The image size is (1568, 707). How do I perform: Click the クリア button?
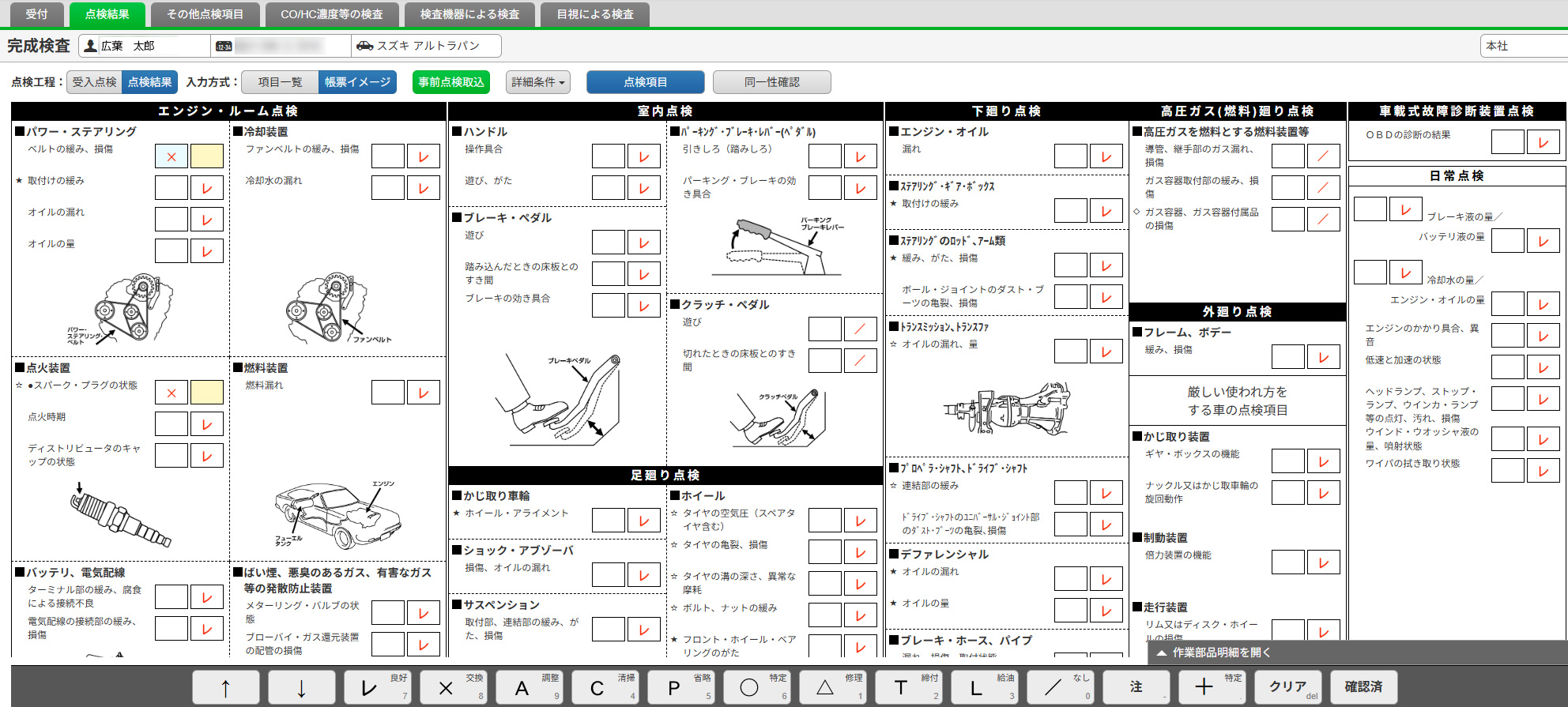click(1288, 686)
